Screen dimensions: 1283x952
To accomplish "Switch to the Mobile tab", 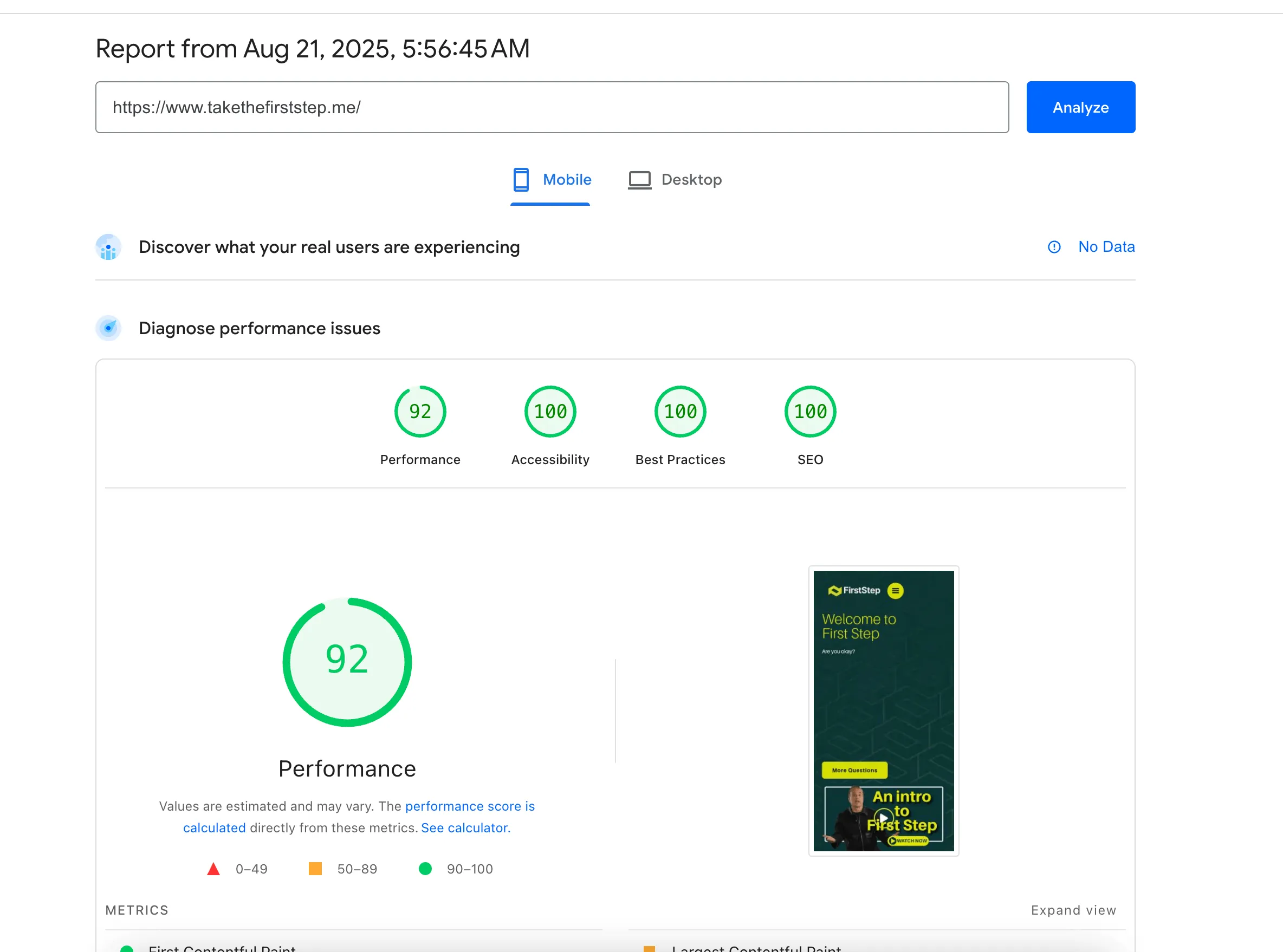I will point(566,180).
